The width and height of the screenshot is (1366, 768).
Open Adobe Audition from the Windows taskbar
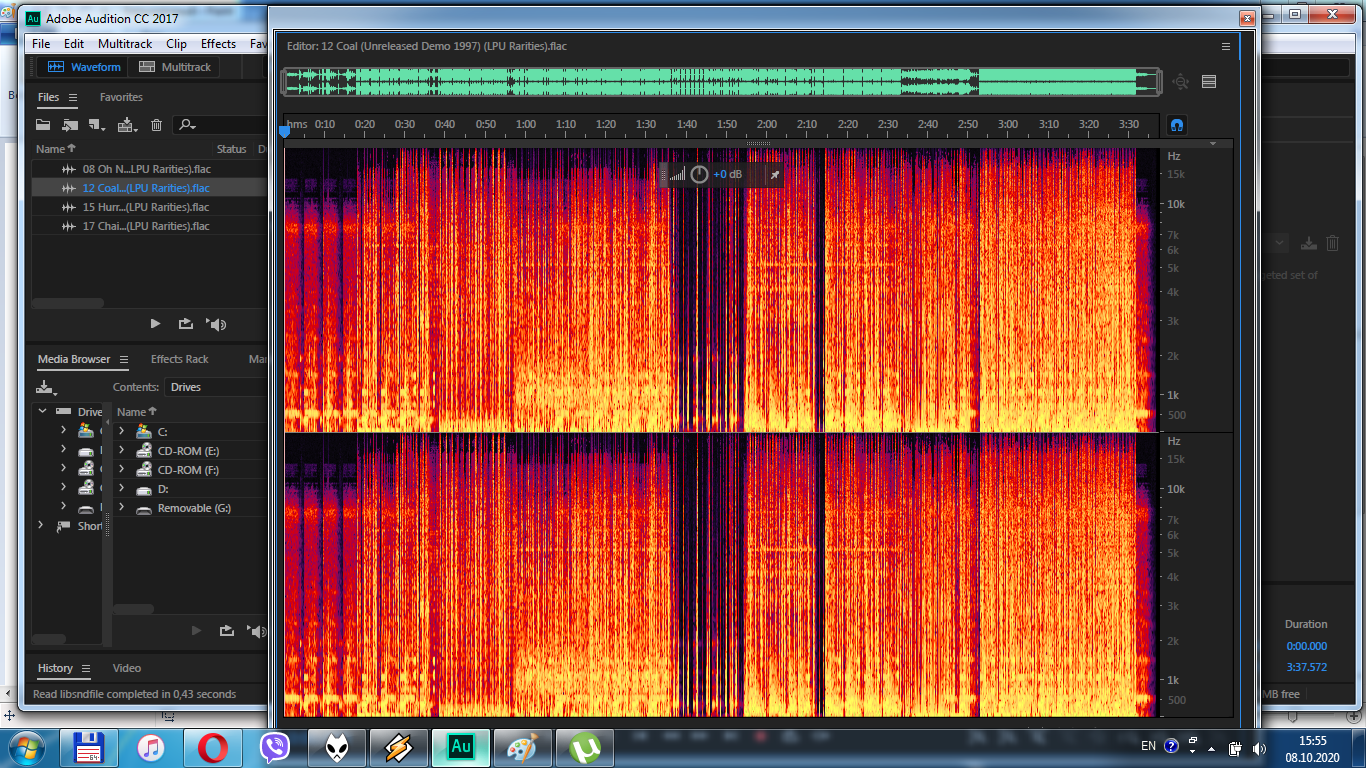pyautogui.click(x=461, y=747)
